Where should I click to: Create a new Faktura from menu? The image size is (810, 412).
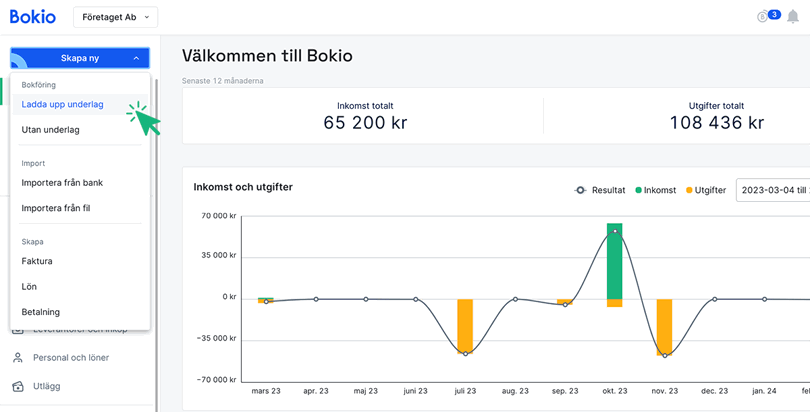coord(37,261)
